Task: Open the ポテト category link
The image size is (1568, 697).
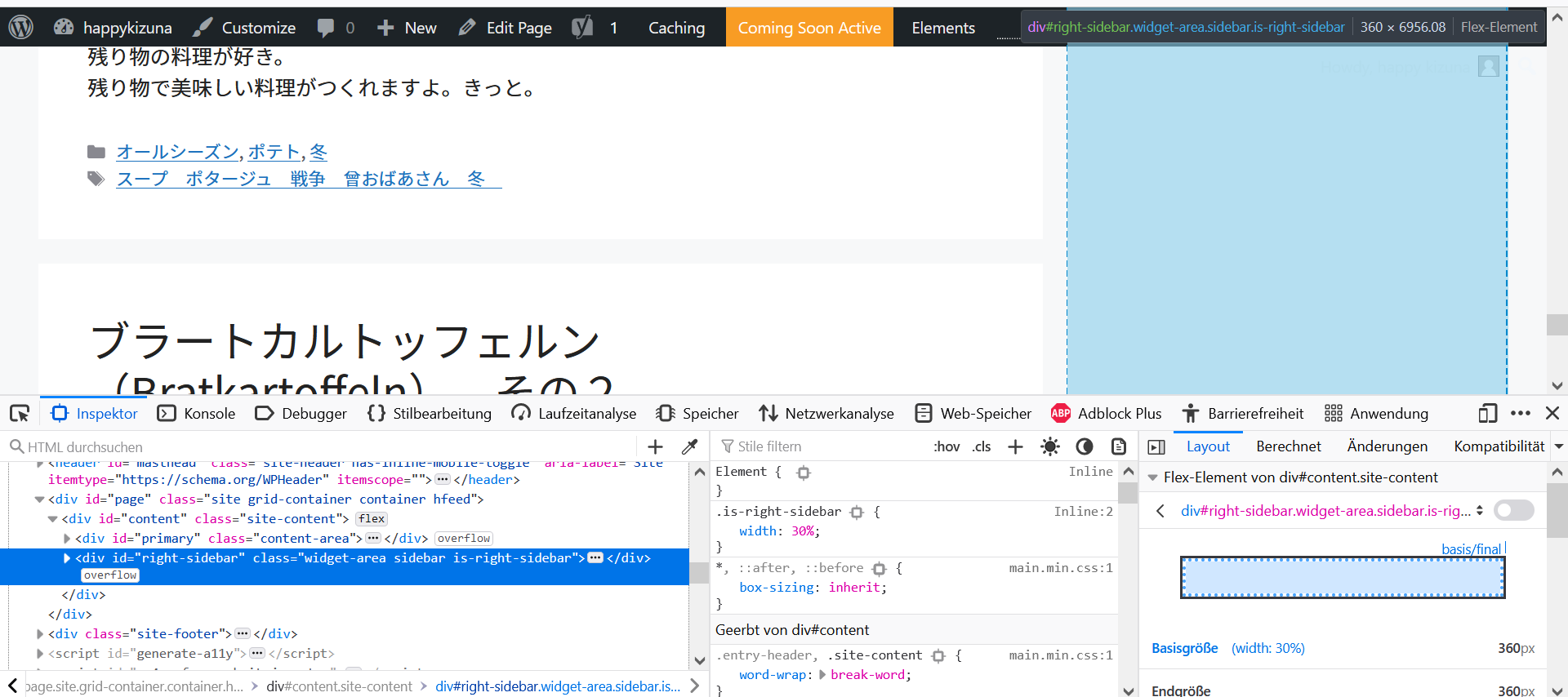Action: (x=274, y=152)
